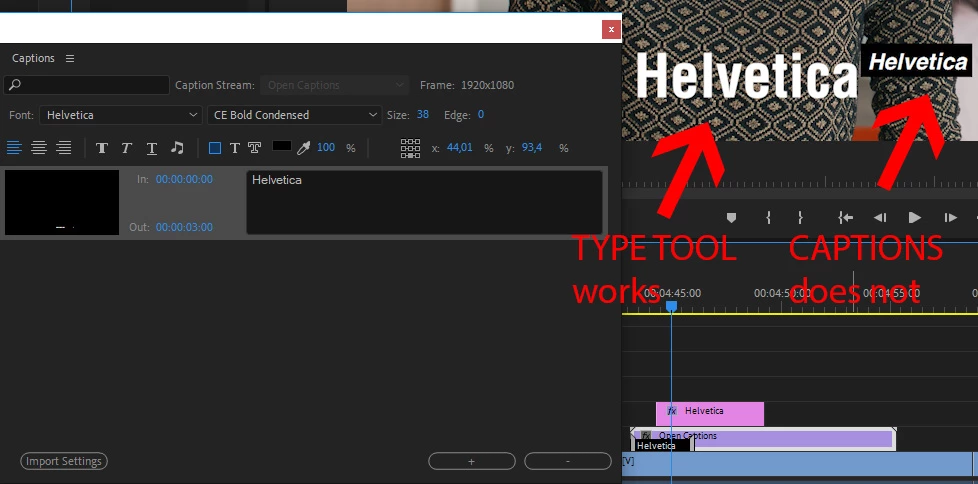Select the font size value 38

423,115
